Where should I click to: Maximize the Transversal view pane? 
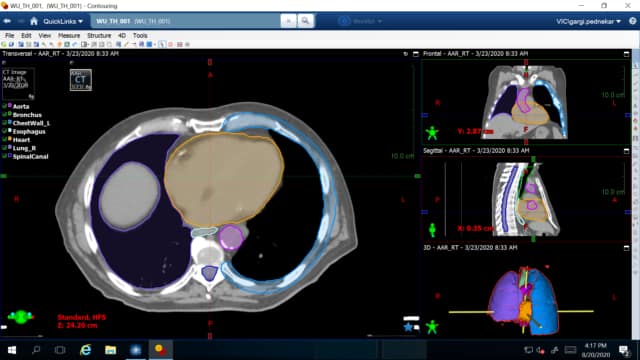(416, 54)
